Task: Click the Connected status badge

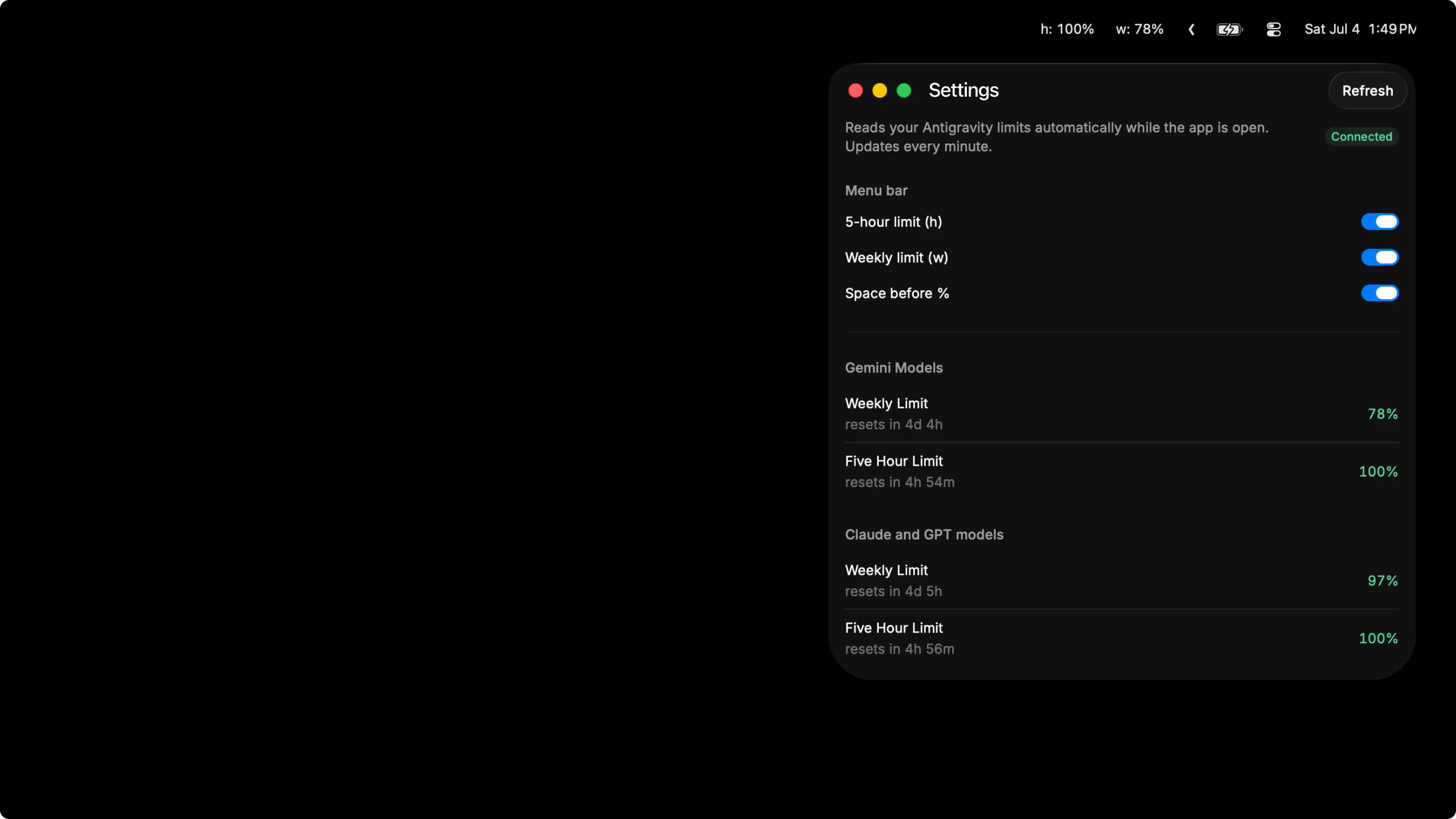Action: [x=1362, y=136]
